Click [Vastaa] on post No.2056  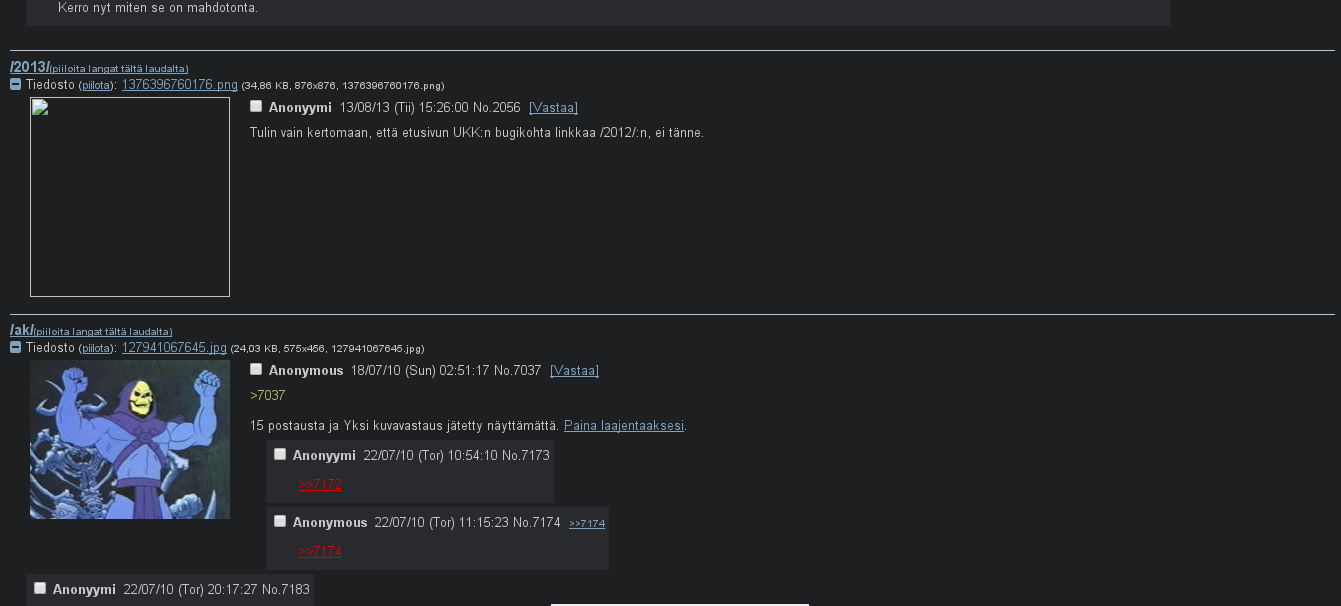click(553, 108)
